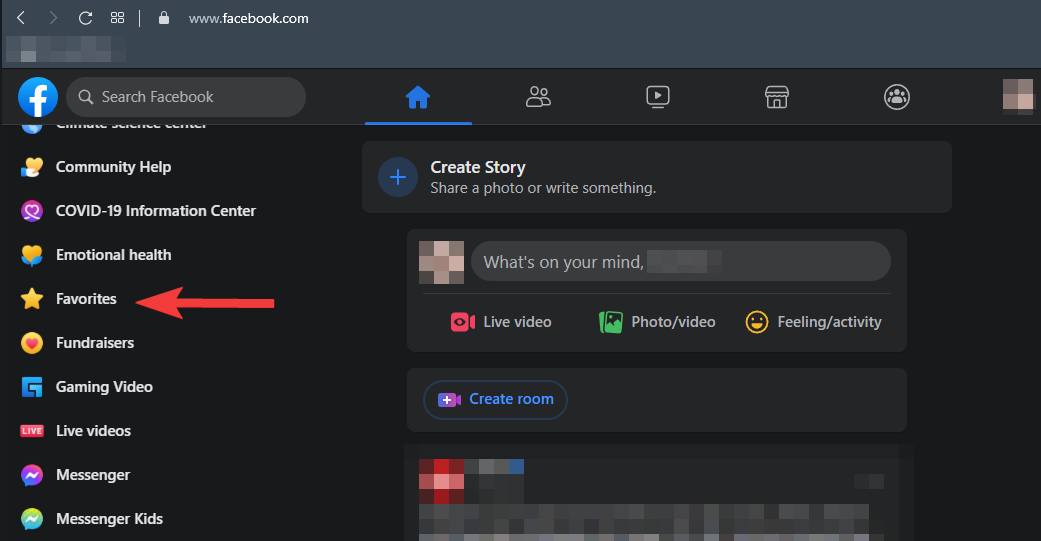The width and height of the screenshot is (1041, 541).
Task: Click the Feeling/activity text label
Action: click(829, 322)
